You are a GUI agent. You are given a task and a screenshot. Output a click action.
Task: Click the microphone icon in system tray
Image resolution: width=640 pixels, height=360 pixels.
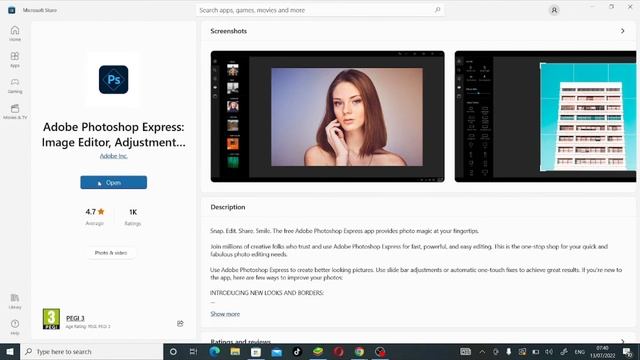509,351
